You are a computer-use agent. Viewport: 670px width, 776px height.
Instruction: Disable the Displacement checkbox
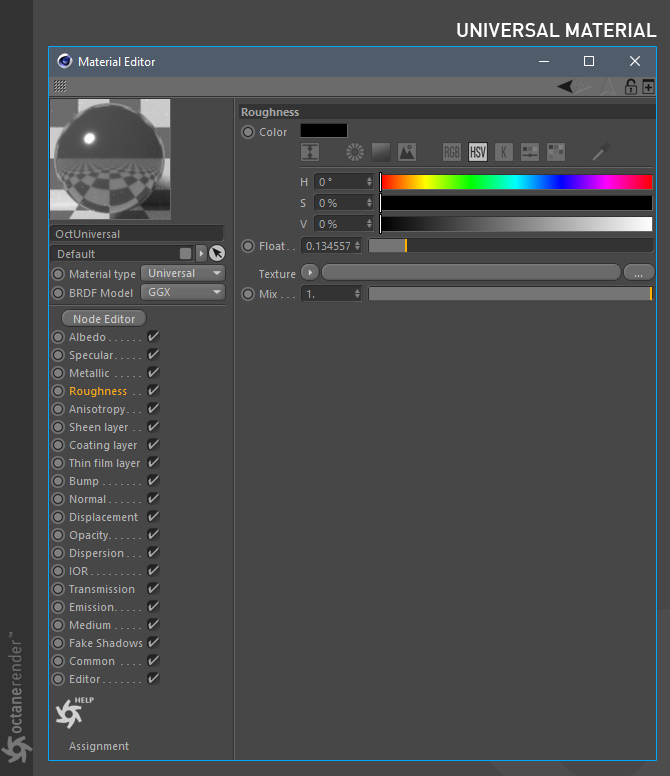[x=153, y=517]
